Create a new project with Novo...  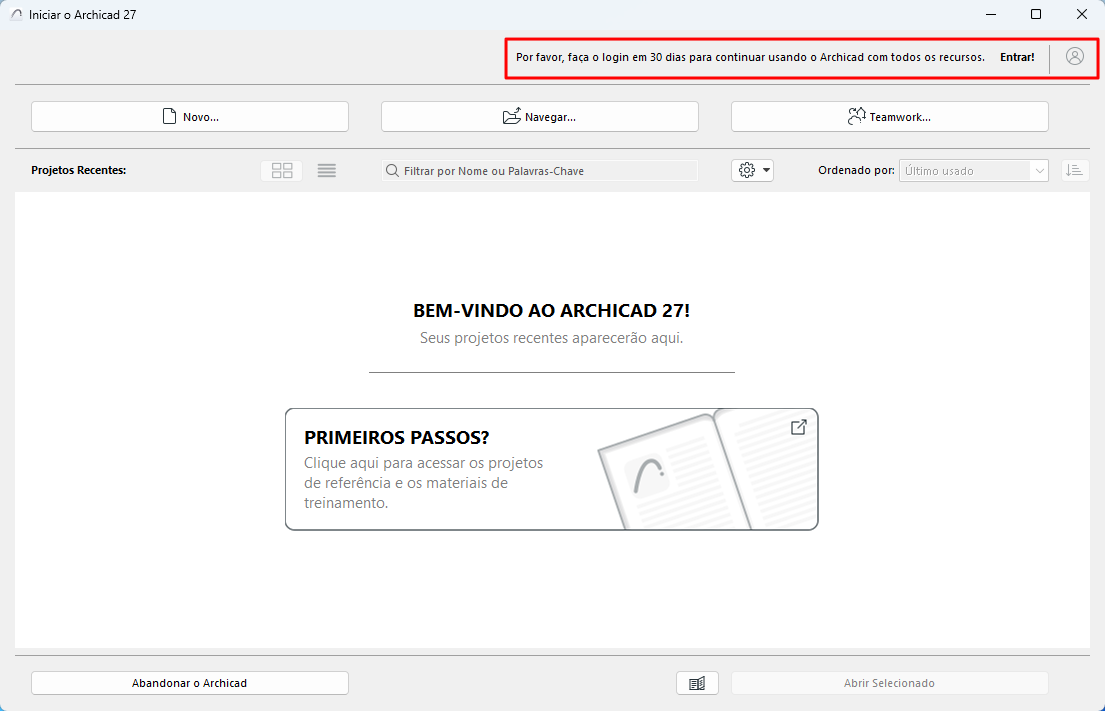(x=190, y=116)
